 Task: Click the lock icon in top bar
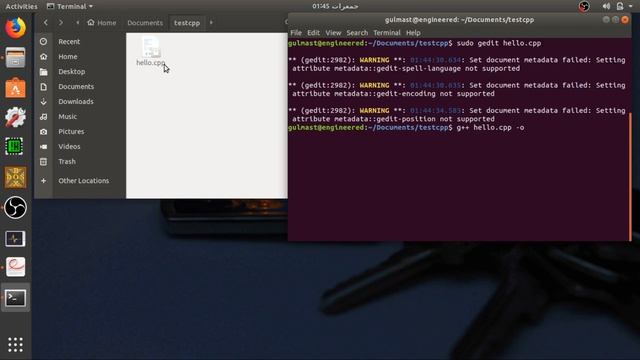pyautogui.click(x=620, y=6)
